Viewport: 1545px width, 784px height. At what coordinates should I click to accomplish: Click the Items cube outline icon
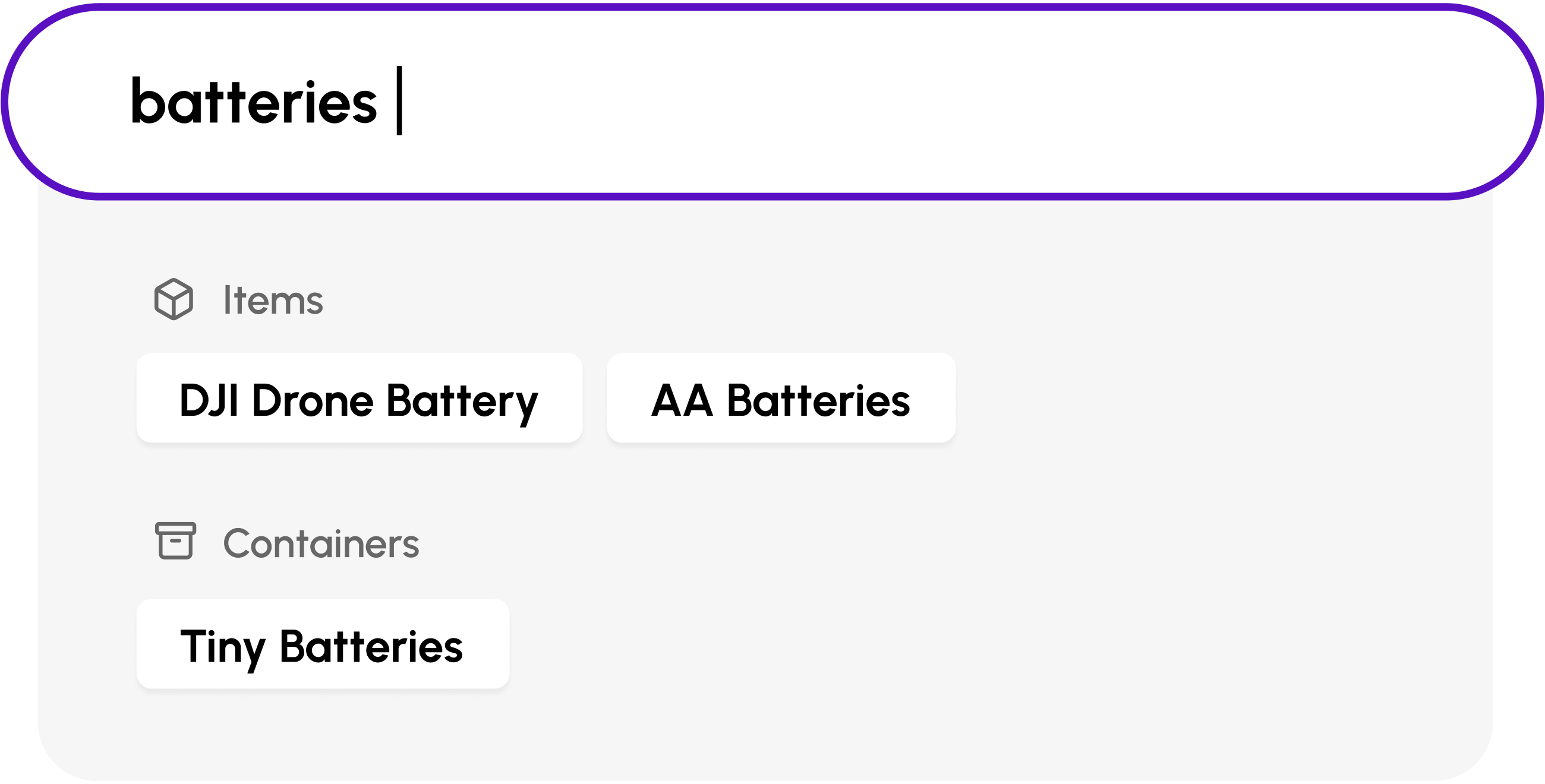[174, 299]
